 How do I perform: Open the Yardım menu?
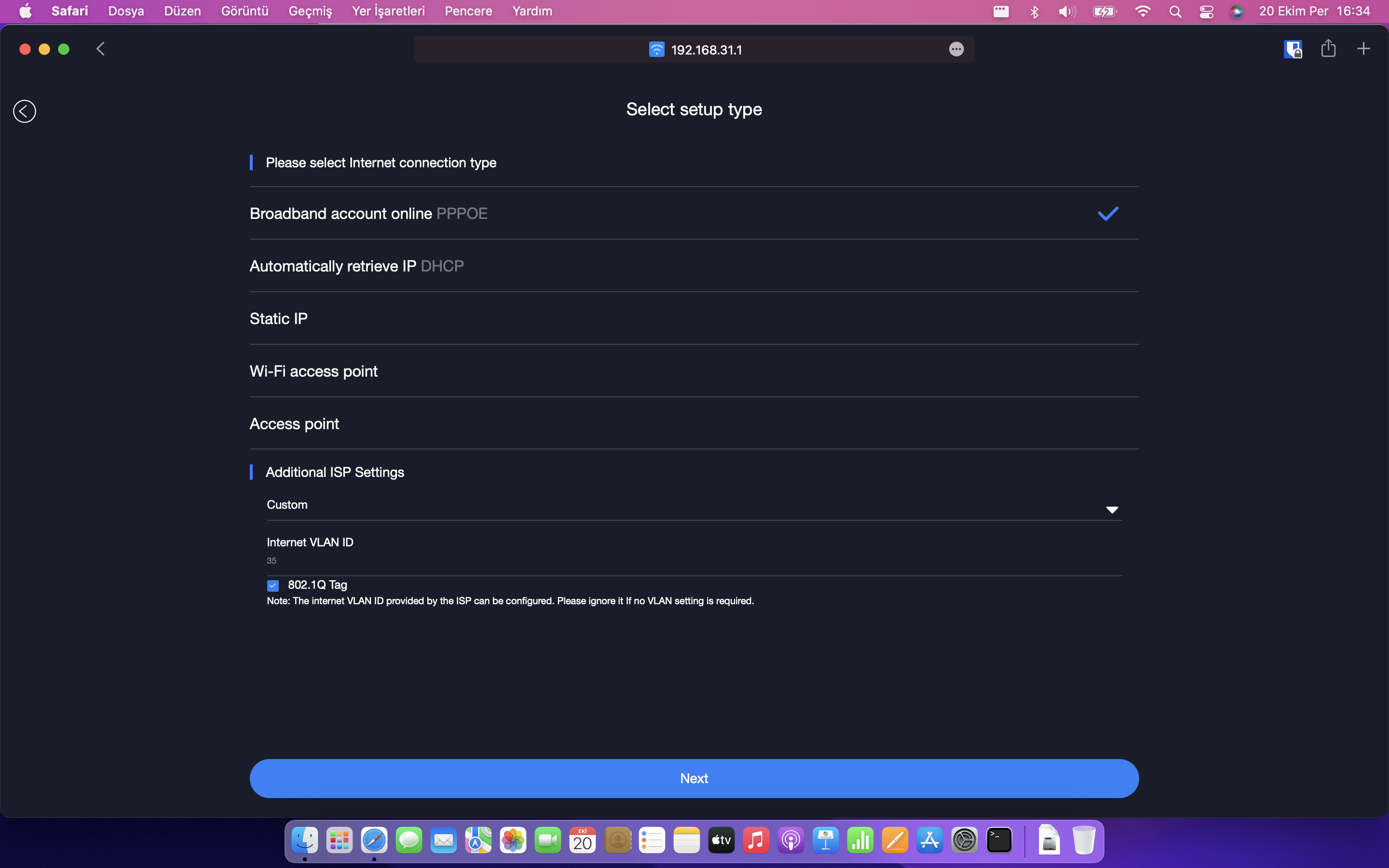pos(532,11)
